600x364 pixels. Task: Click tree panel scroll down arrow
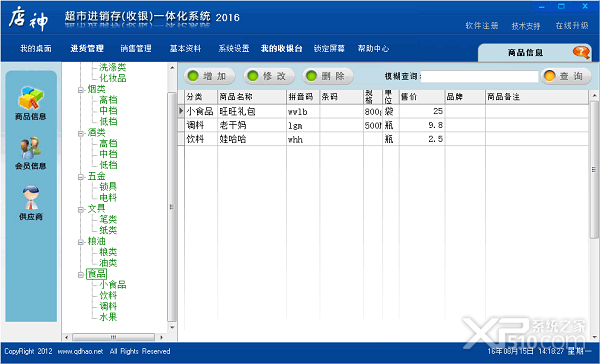(172, 328)
